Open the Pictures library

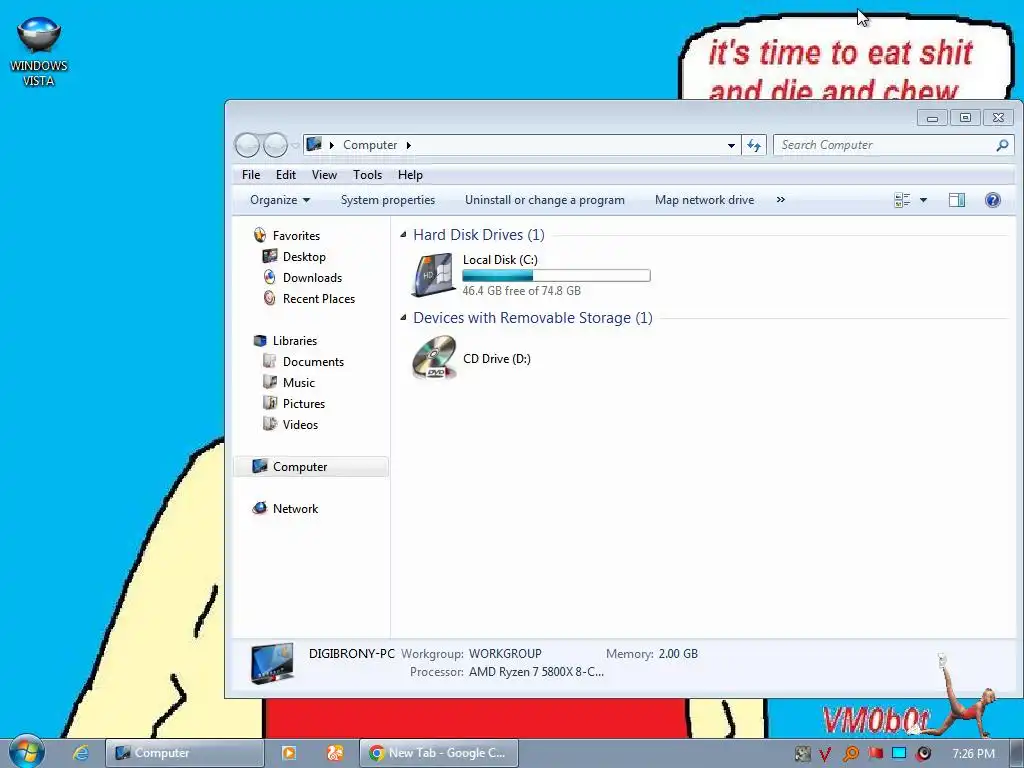point(304,404)
